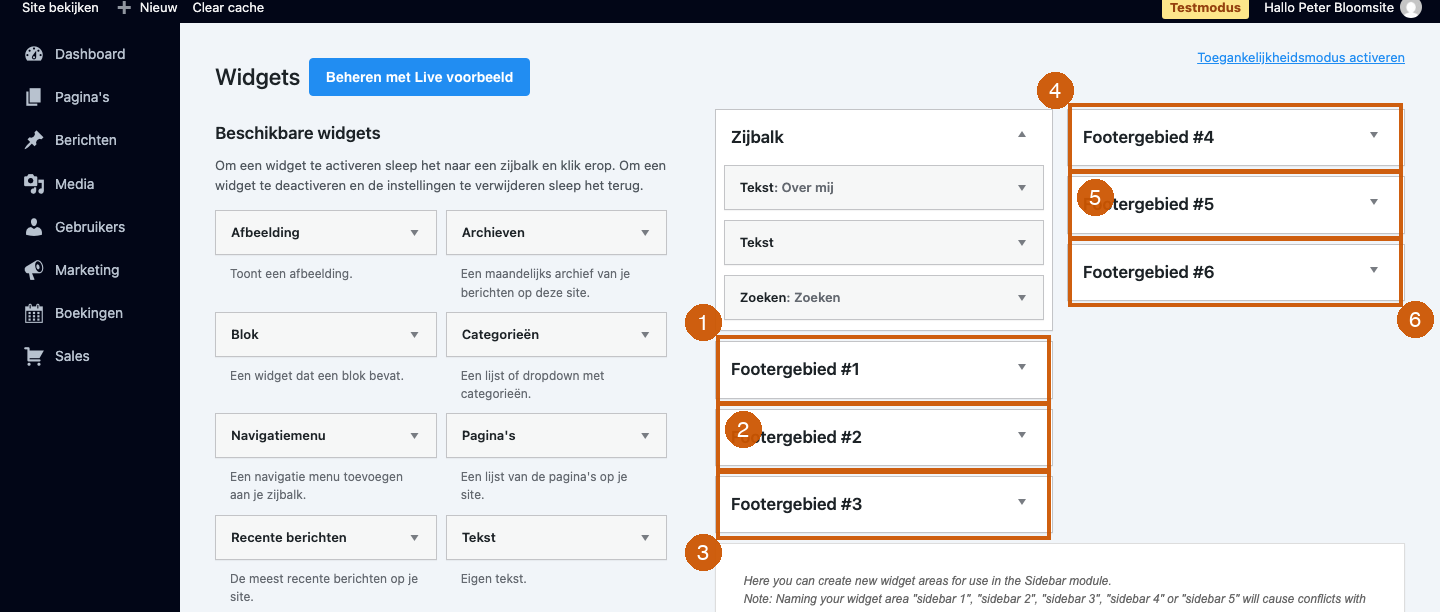Expand Footergebied #3 area
This screenshot has height=612, width=1440.
tap(1022, 502)
